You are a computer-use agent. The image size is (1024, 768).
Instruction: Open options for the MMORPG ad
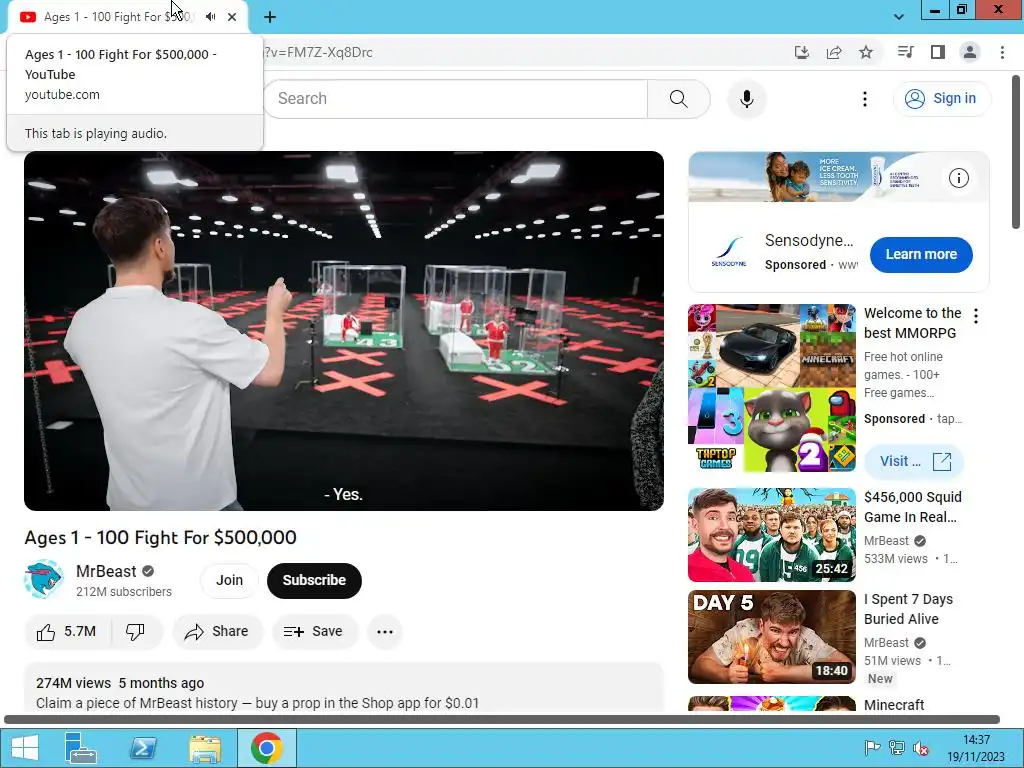tap(976, 316)
